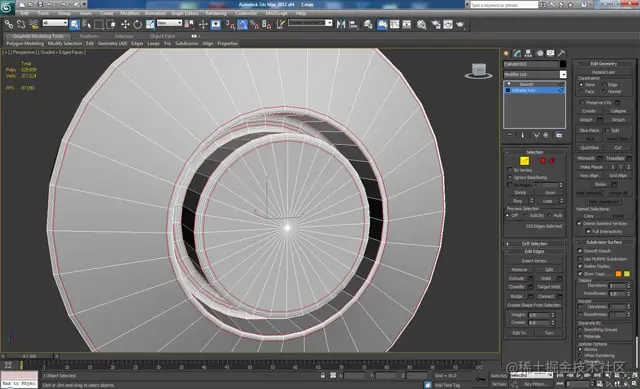The image size is (640, 389).
Task: Open the Material Editor icon
Action: (x=421, y=24)
